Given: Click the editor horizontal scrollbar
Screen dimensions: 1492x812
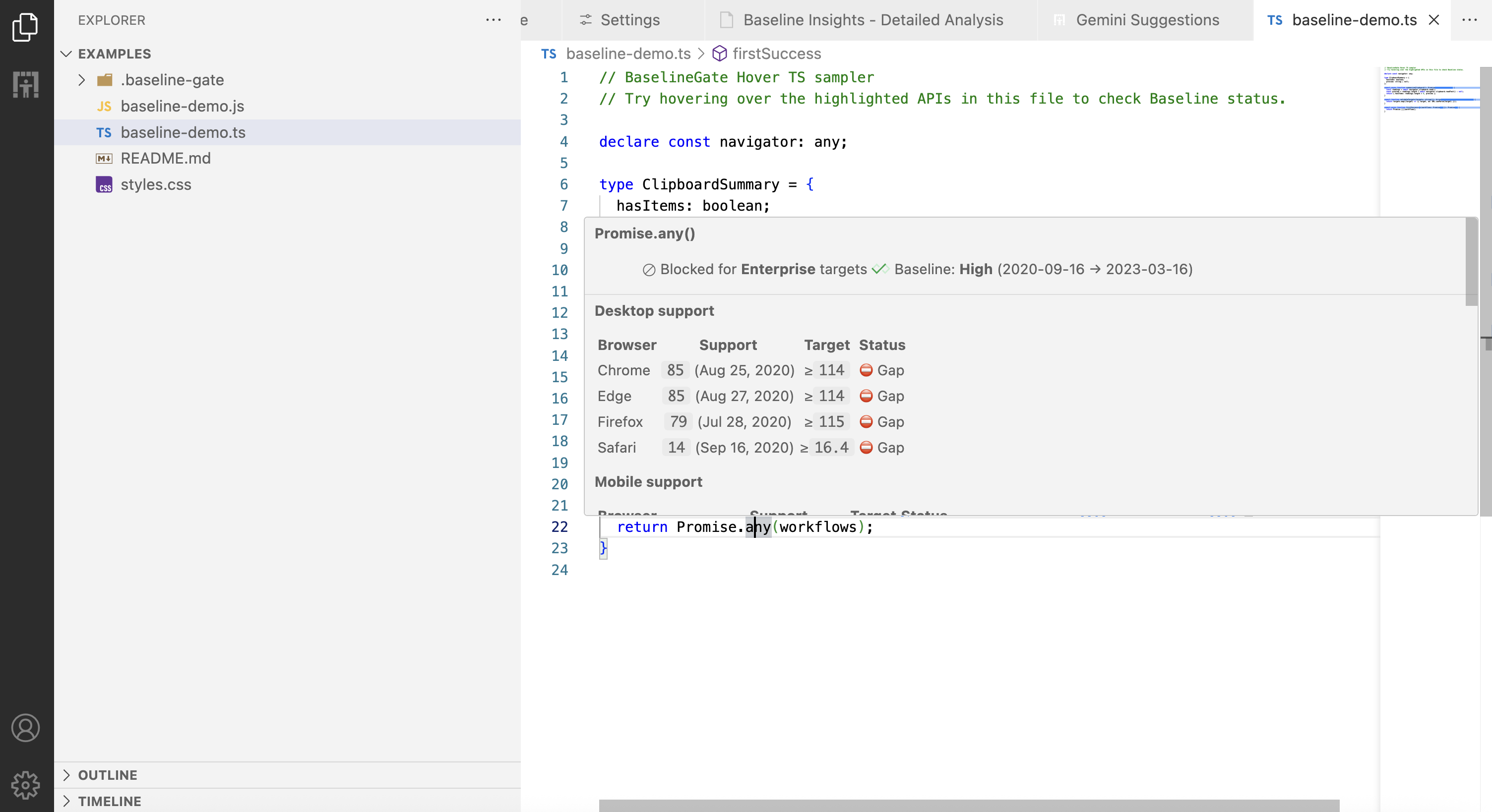Looking at the screenshot, I should (968, 805).
